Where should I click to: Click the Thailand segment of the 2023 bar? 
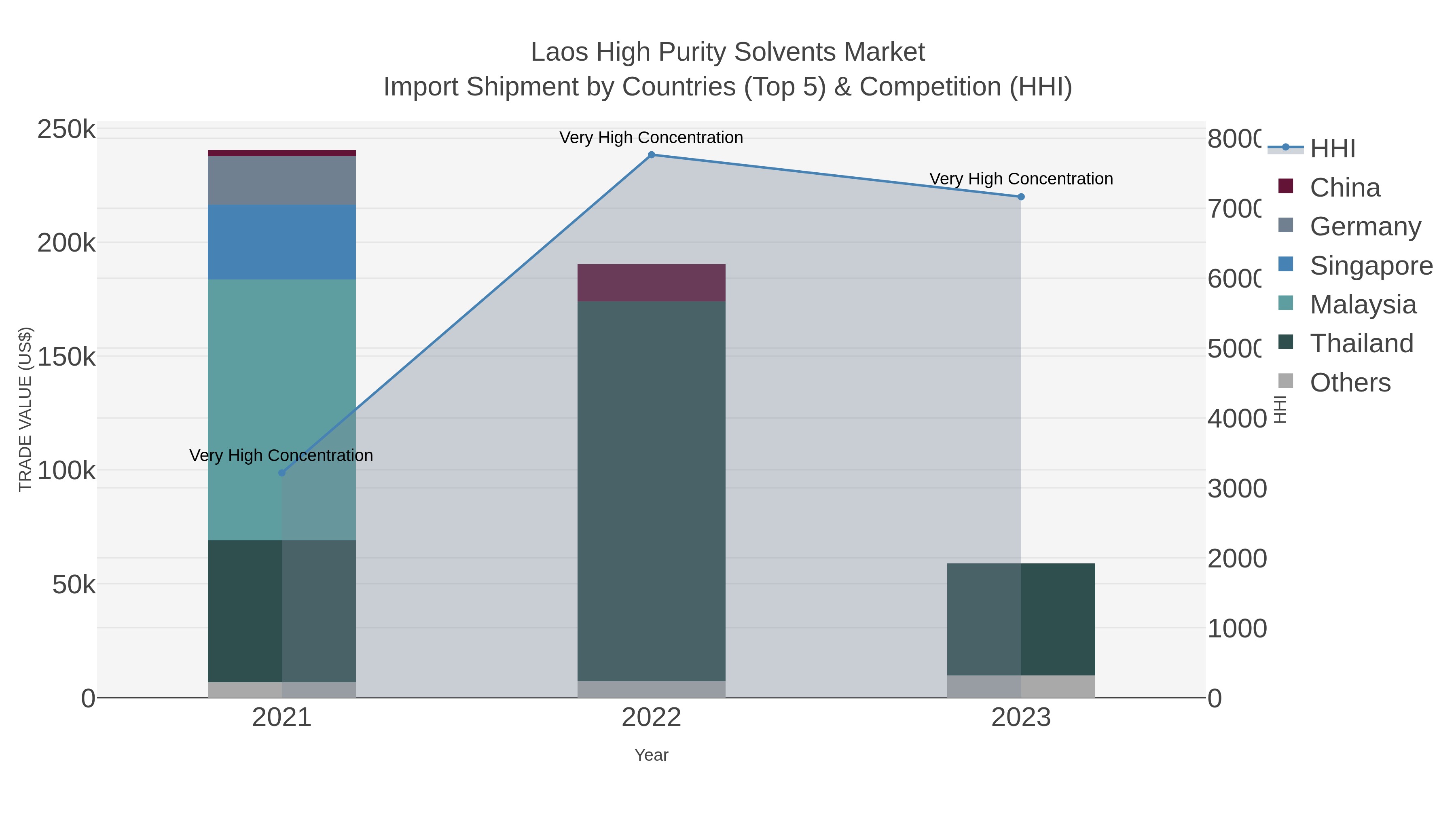pyautogui.click(x=1021, y=620)
